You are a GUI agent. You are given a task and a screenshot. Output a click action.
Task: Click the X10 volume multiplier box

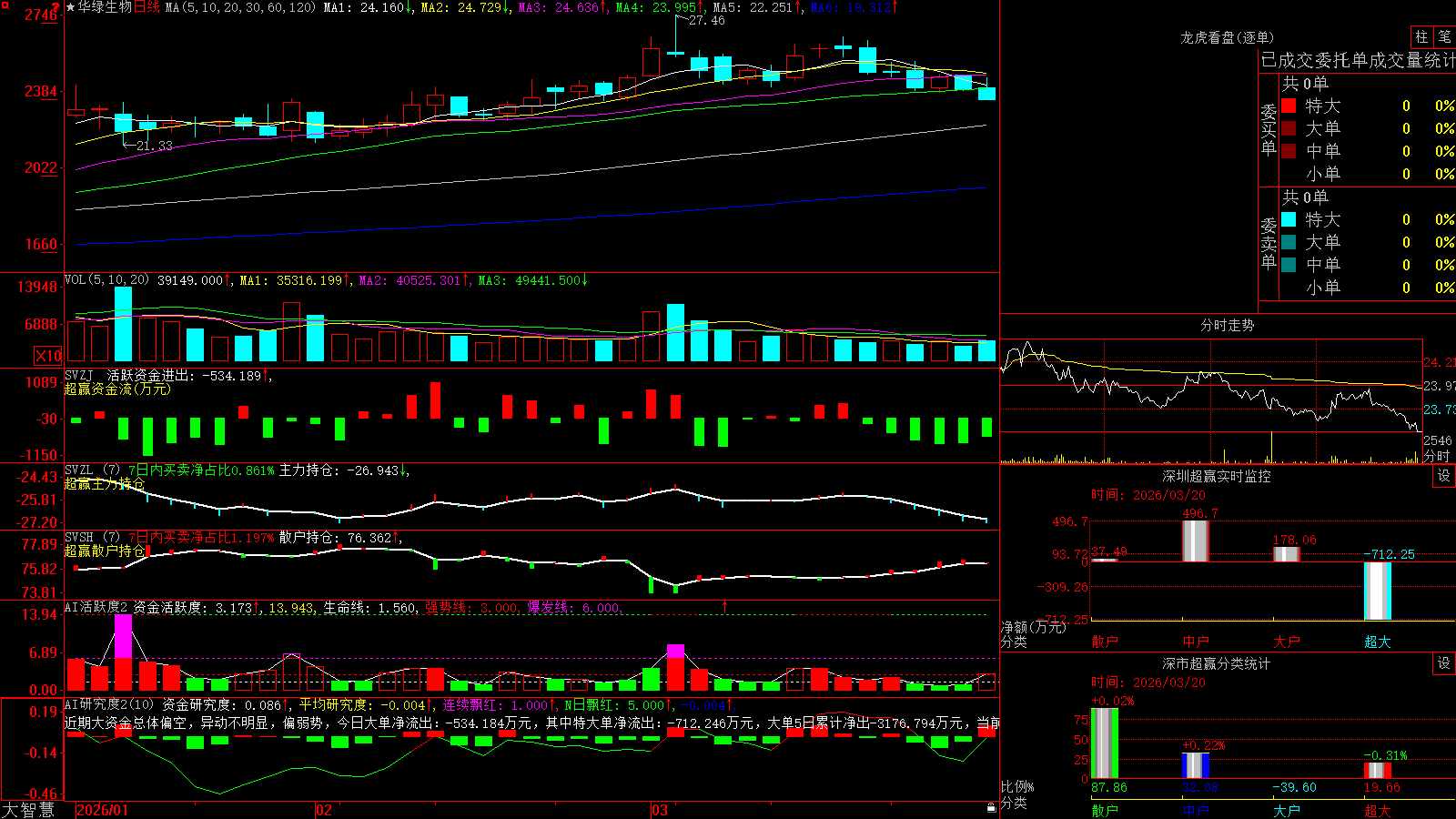(48, 356)
